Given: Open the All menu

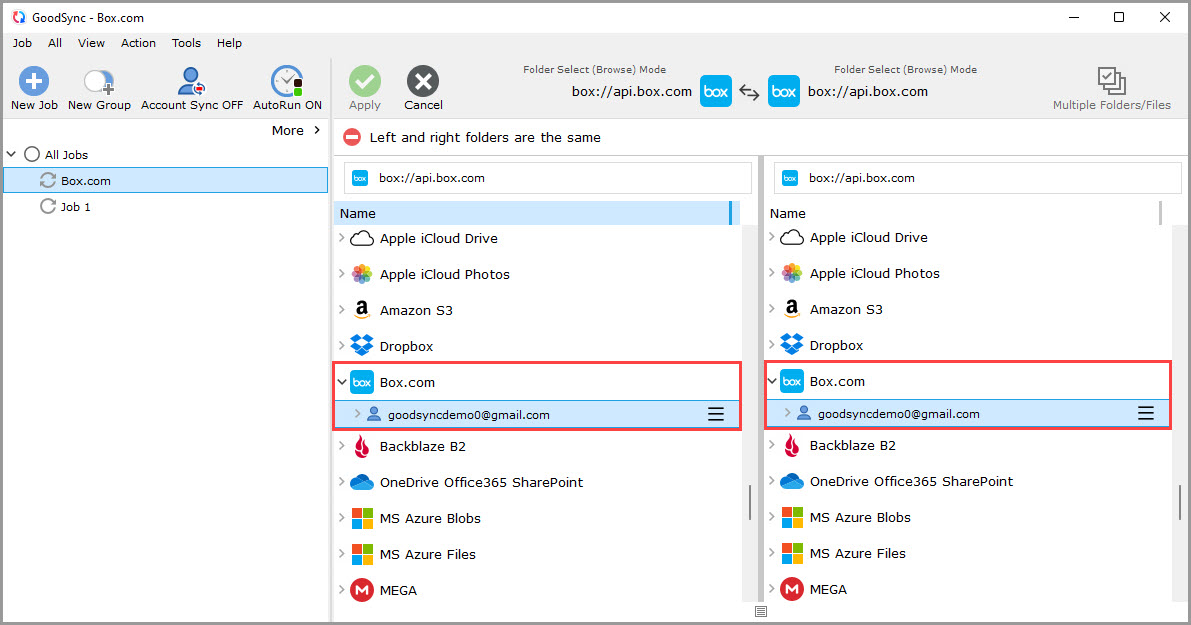Looking at the screenshot, I should pyautogui.click(x=55, y=43).
